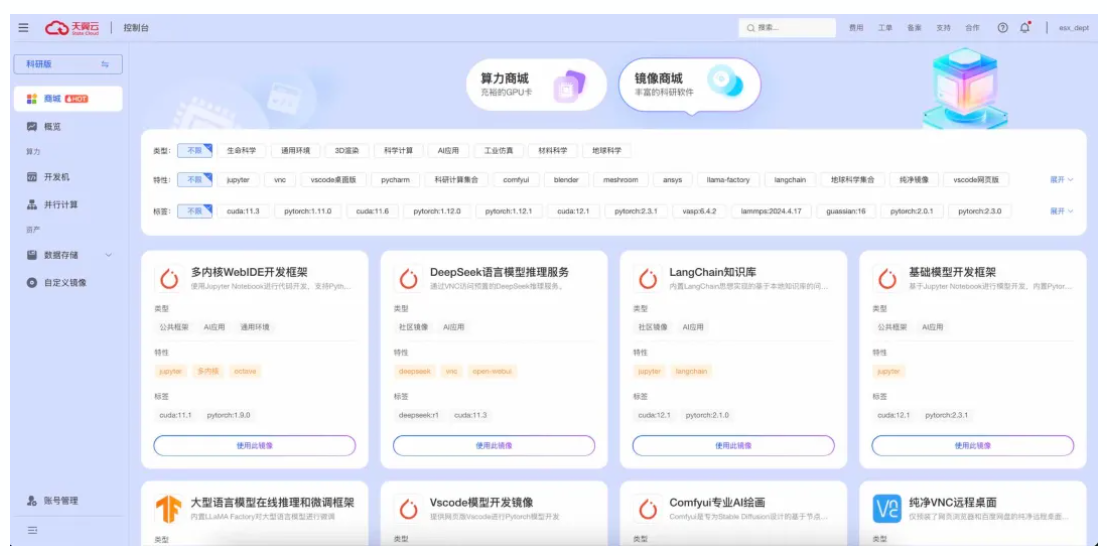Open the help question mark icon
Screen dimensions: 1107x555
point(1003,28)
